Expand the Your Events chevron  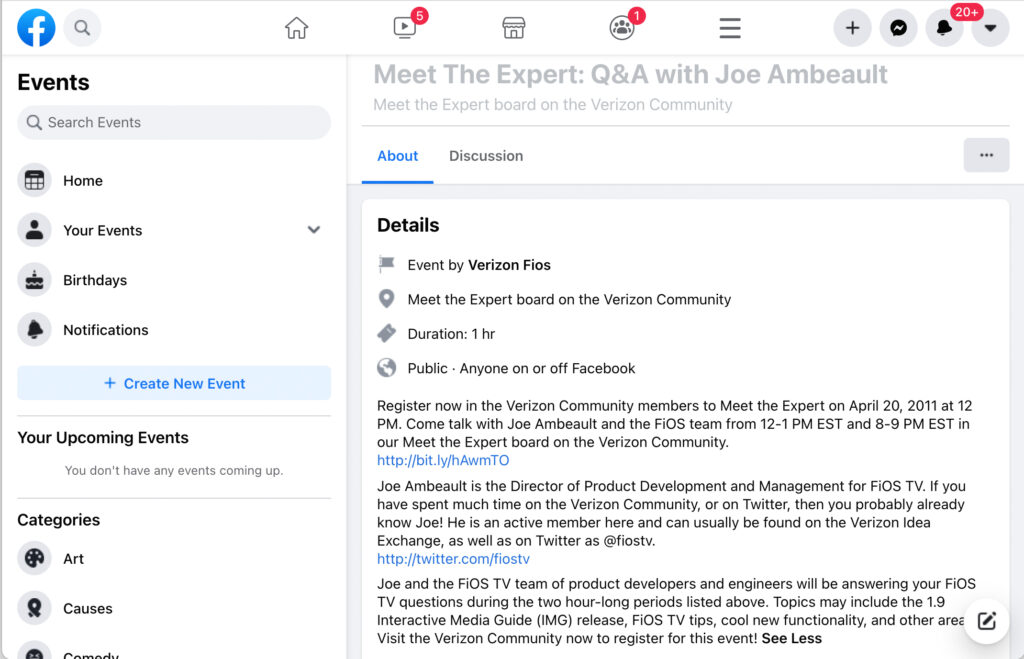point(313,230)
